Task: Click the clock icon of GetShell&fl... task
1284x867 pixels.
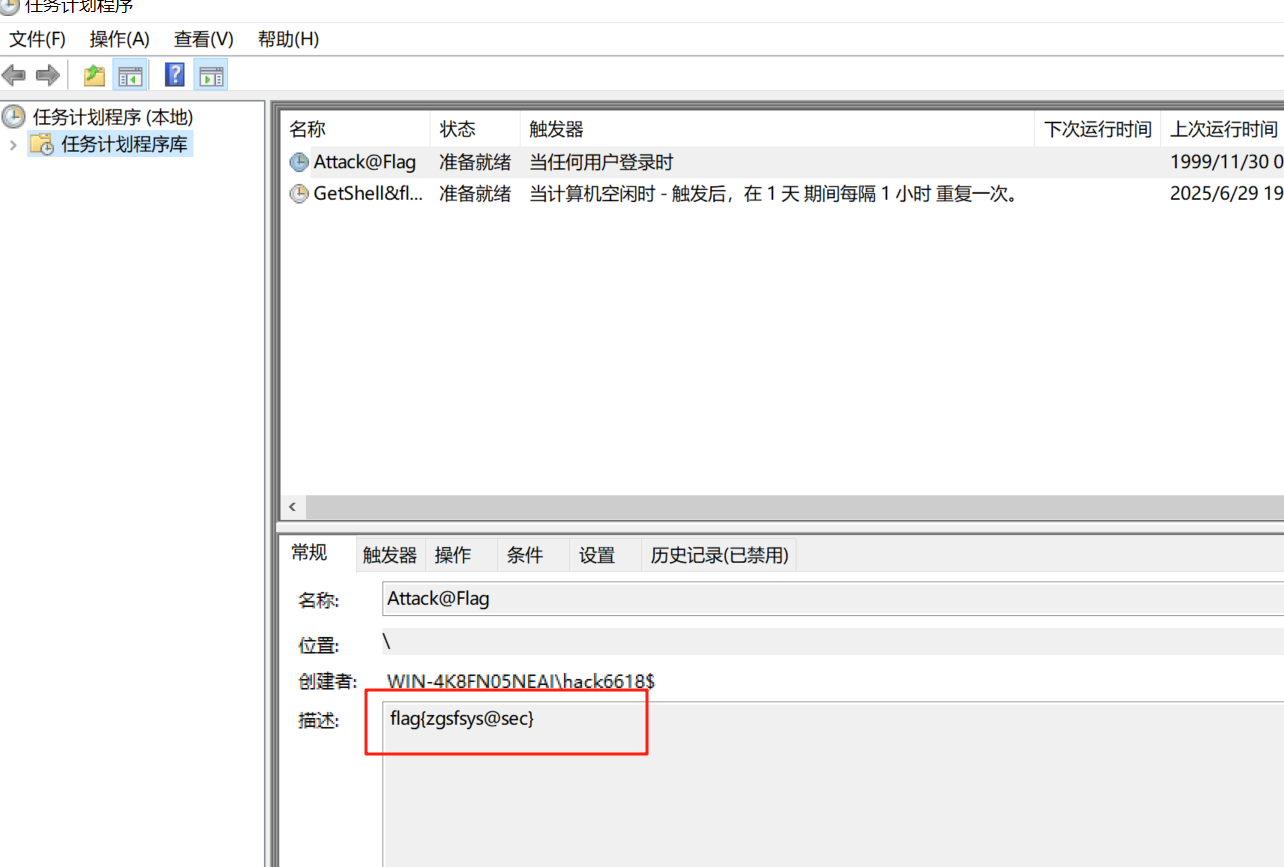Action: 299,194
